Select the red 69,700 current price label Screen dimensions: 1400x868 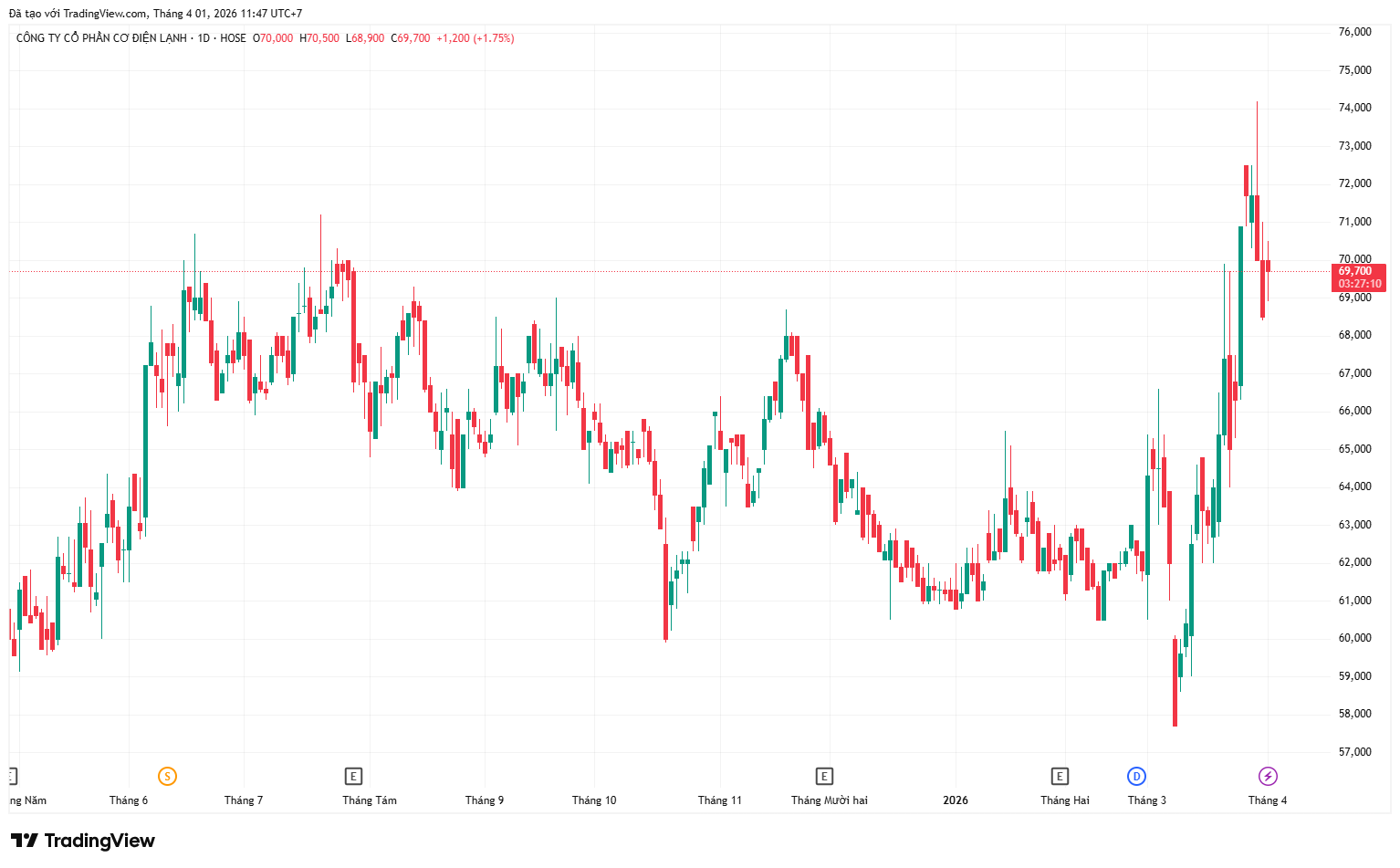point(1358,277)
